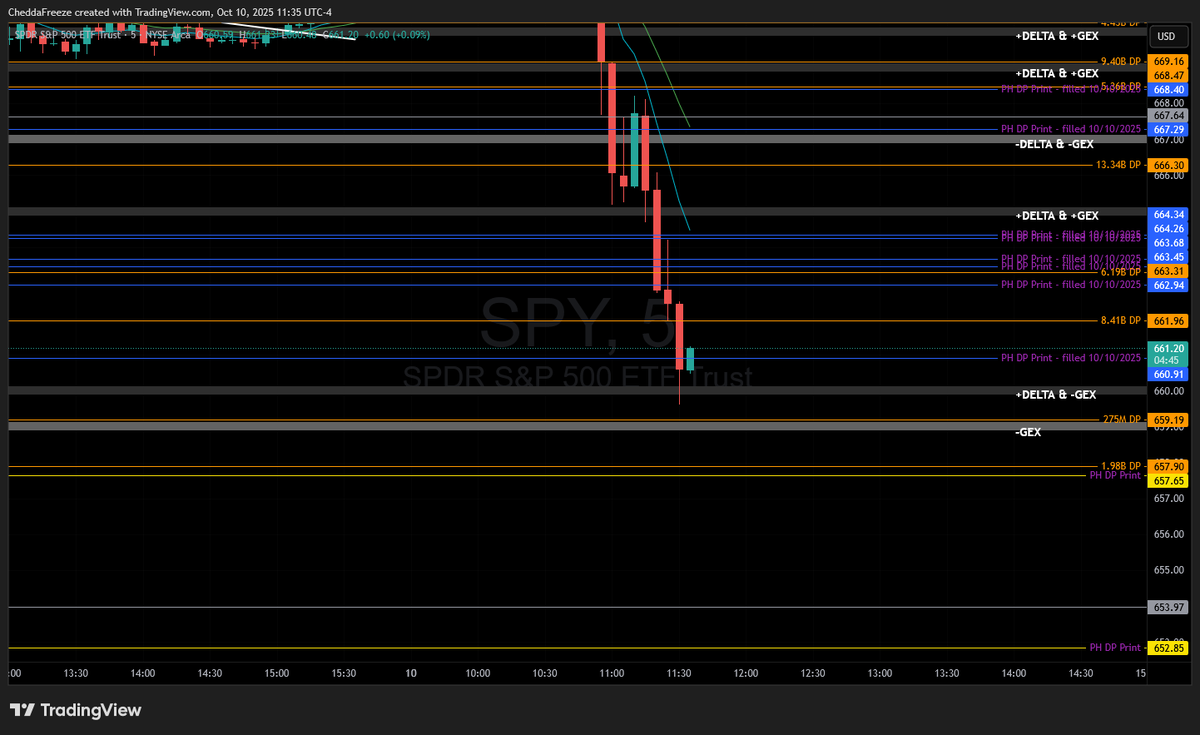Click the -DELTA & -GEX zone label
This screenshot has height=735, width=1200.
click(x=1056, y=144)
